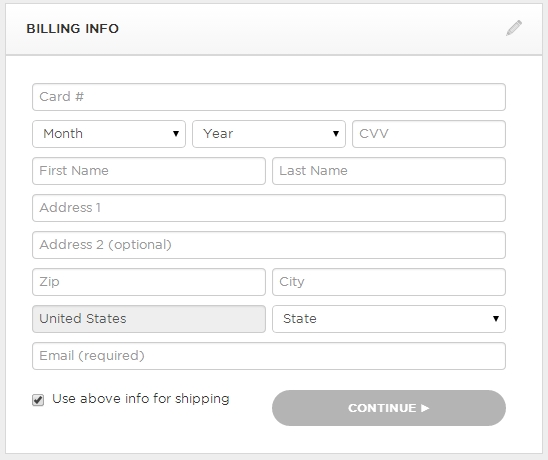
Task: Open the Month expiration dropdown
Action: pyautogui.click(x=109, y=134)
